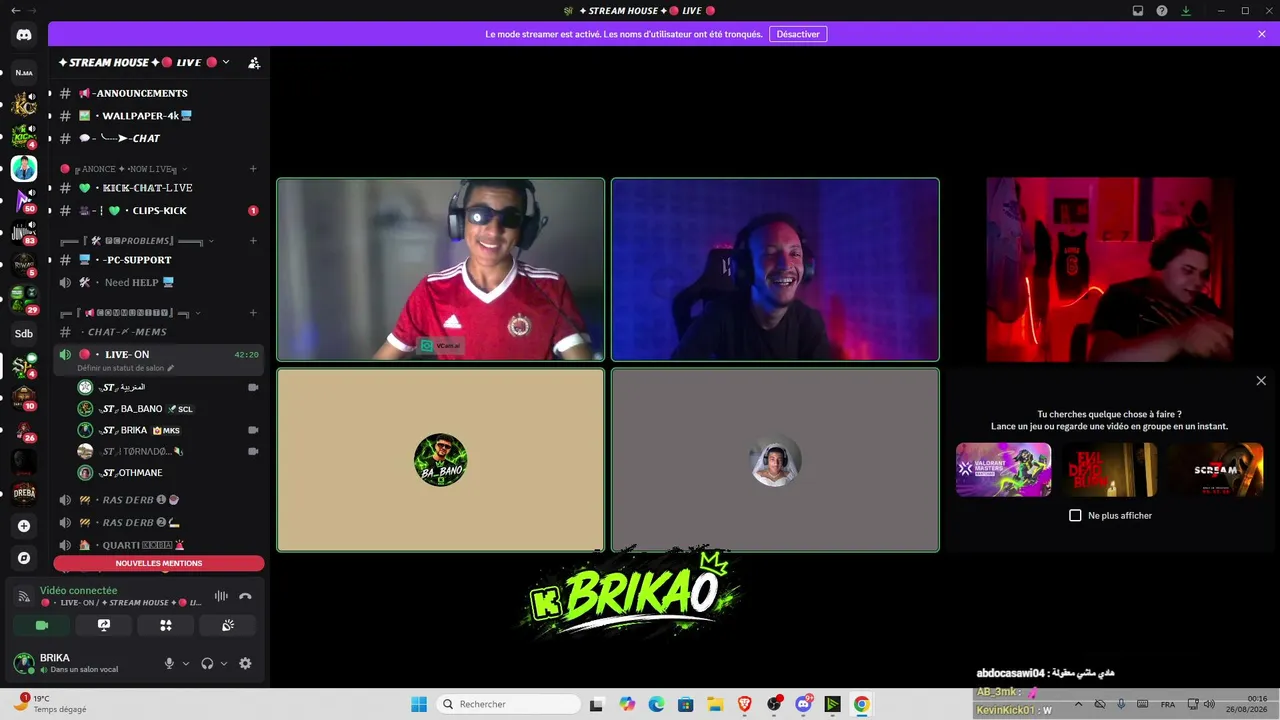This screenshot has height=720, width=1280.
Task: Jump to NOUVELLES MENTIONS
Action: pos(159,563)
